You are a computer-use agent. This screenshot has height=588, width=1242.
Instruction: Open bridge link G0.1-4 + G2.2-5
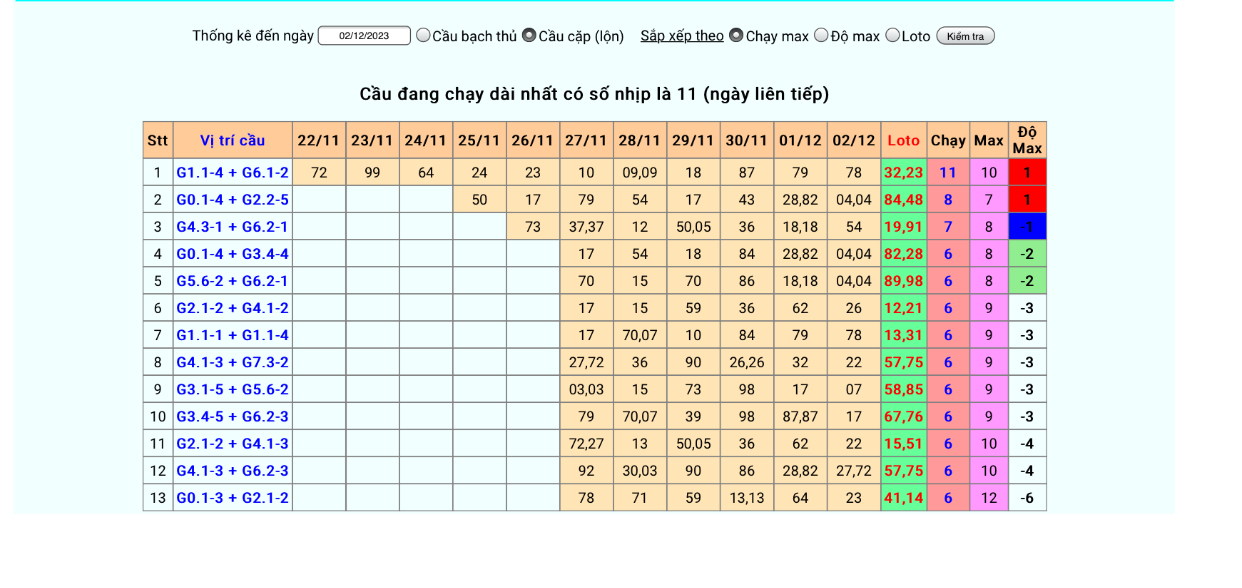(232, 200)
